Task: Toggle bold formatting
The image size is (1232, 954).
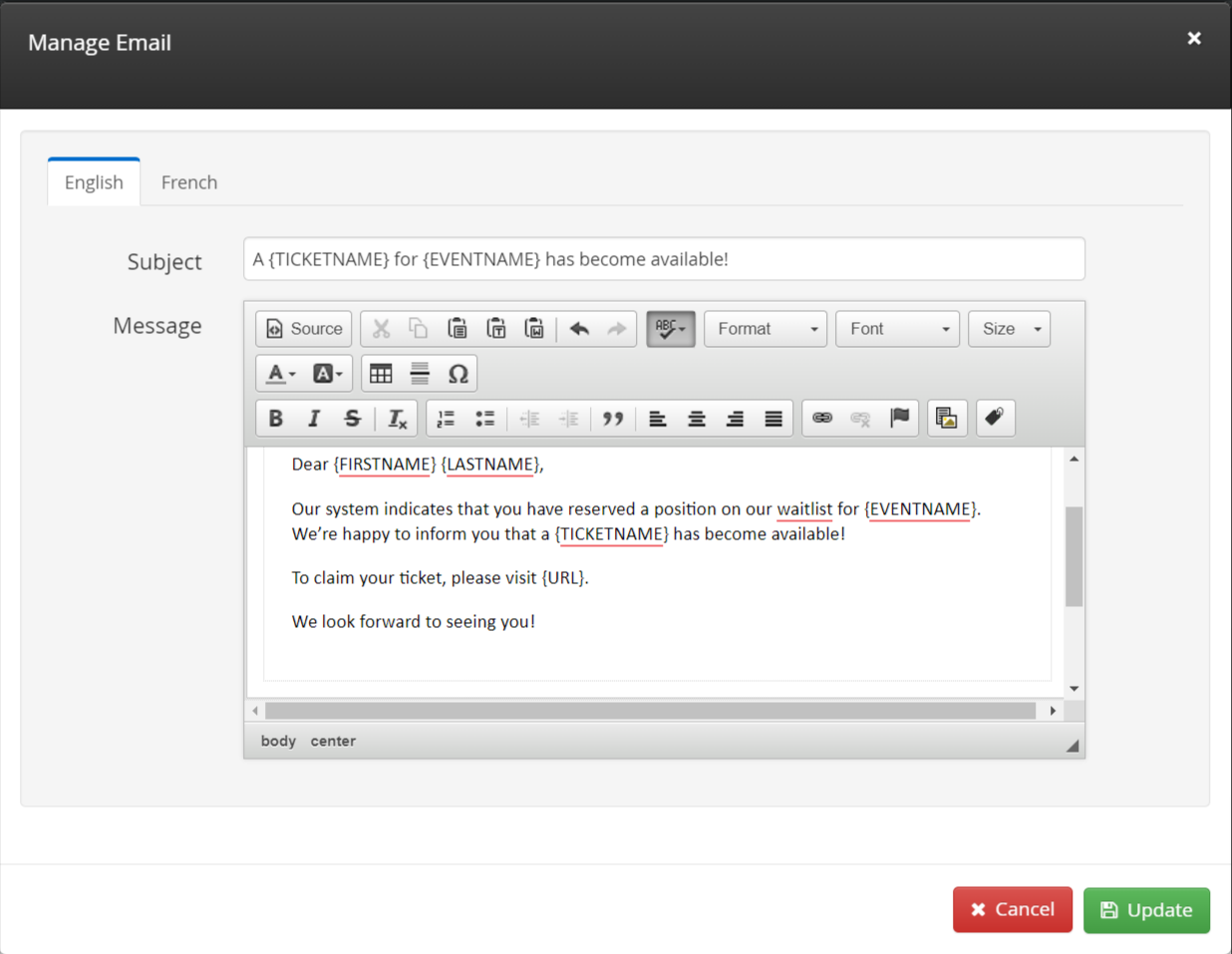Action: 276,419
